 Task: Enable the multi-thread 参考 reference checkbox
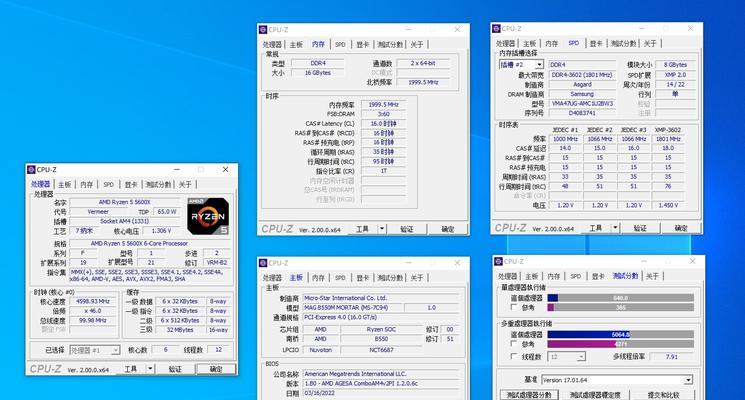pos(514,343)
